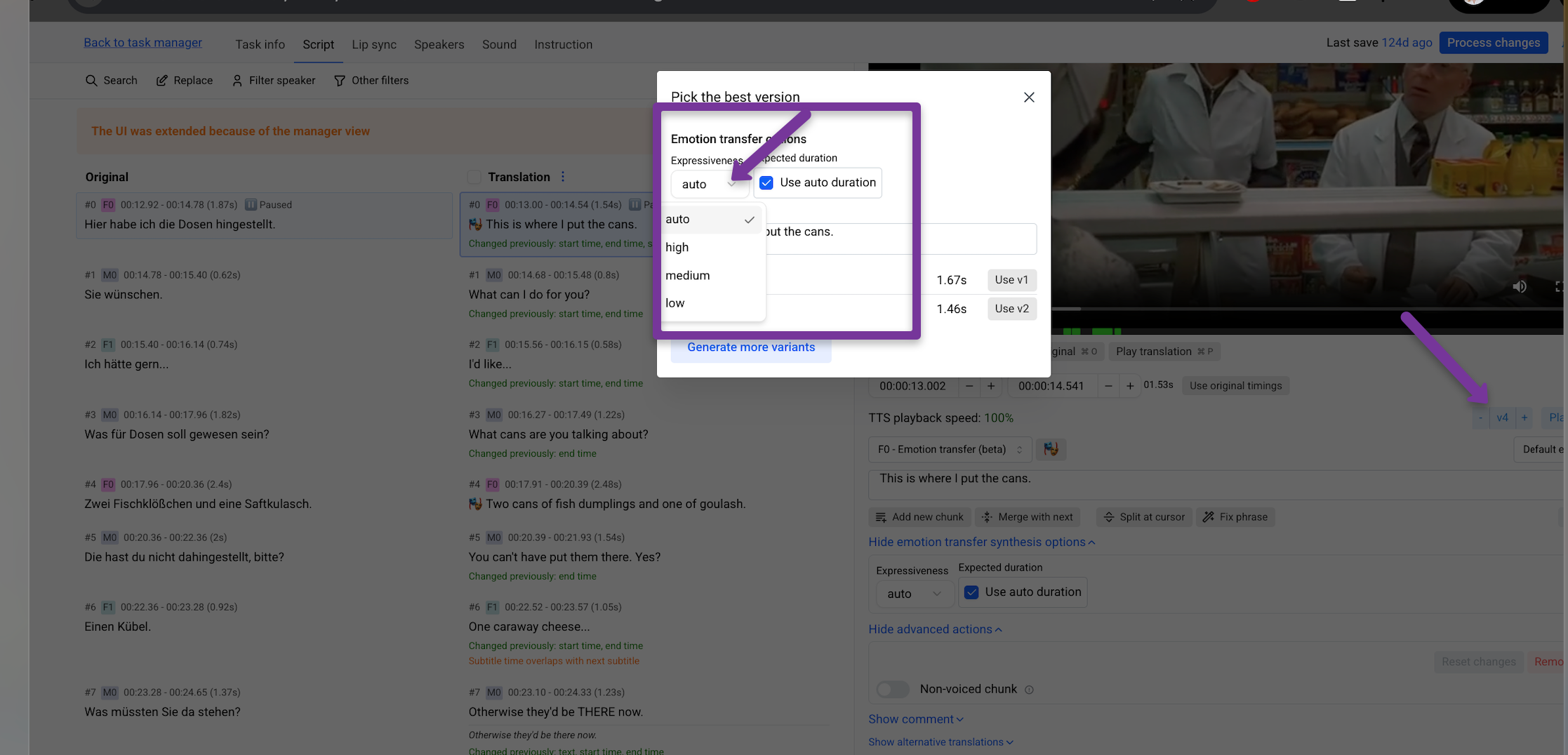
Task: Switch to the Script tab
Action: coord(319,44)
